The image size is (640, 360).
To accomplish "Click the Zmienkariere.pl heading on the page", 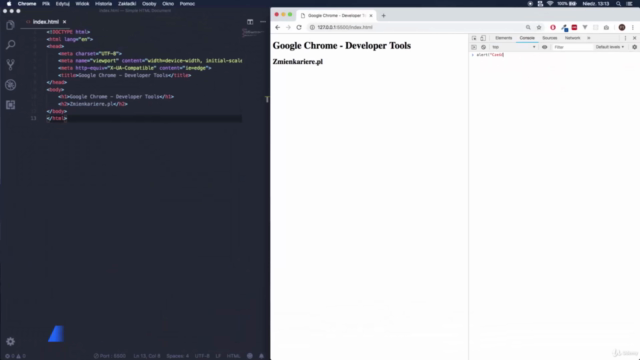I will [x=298, y=62].
